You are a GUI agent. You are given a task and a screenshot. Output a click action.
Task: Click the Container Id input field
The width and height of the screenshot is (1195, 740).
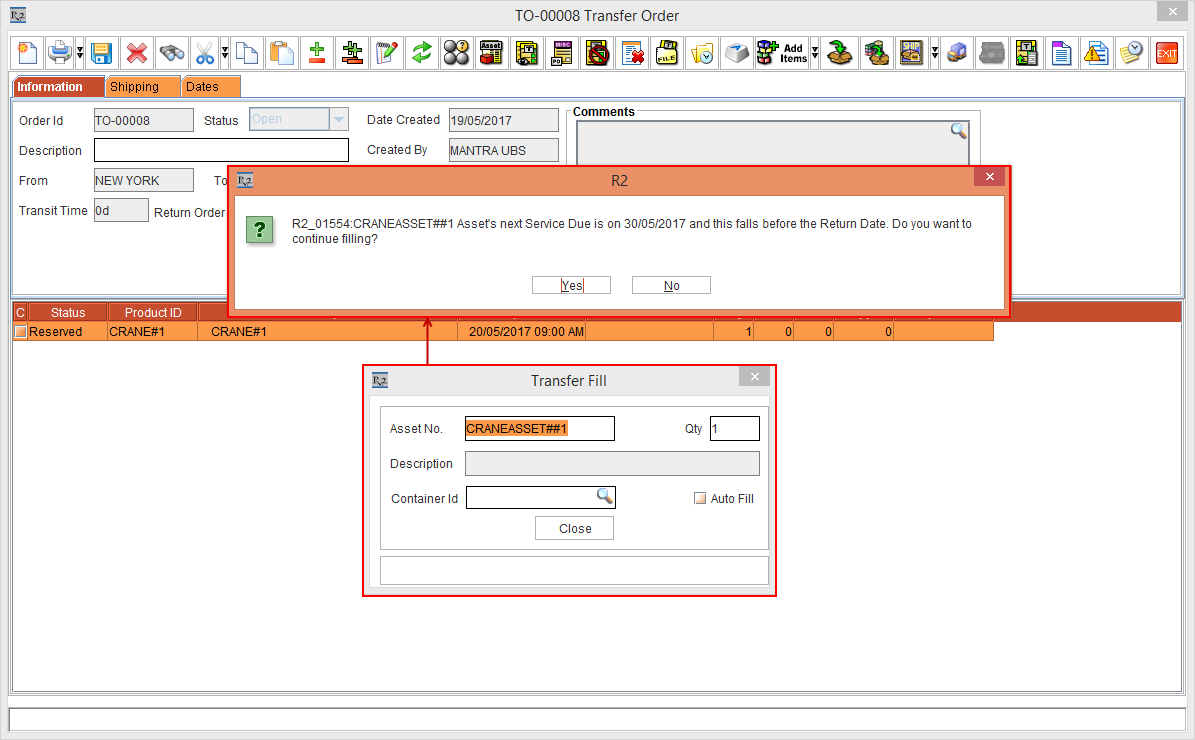tap(530, 498)
